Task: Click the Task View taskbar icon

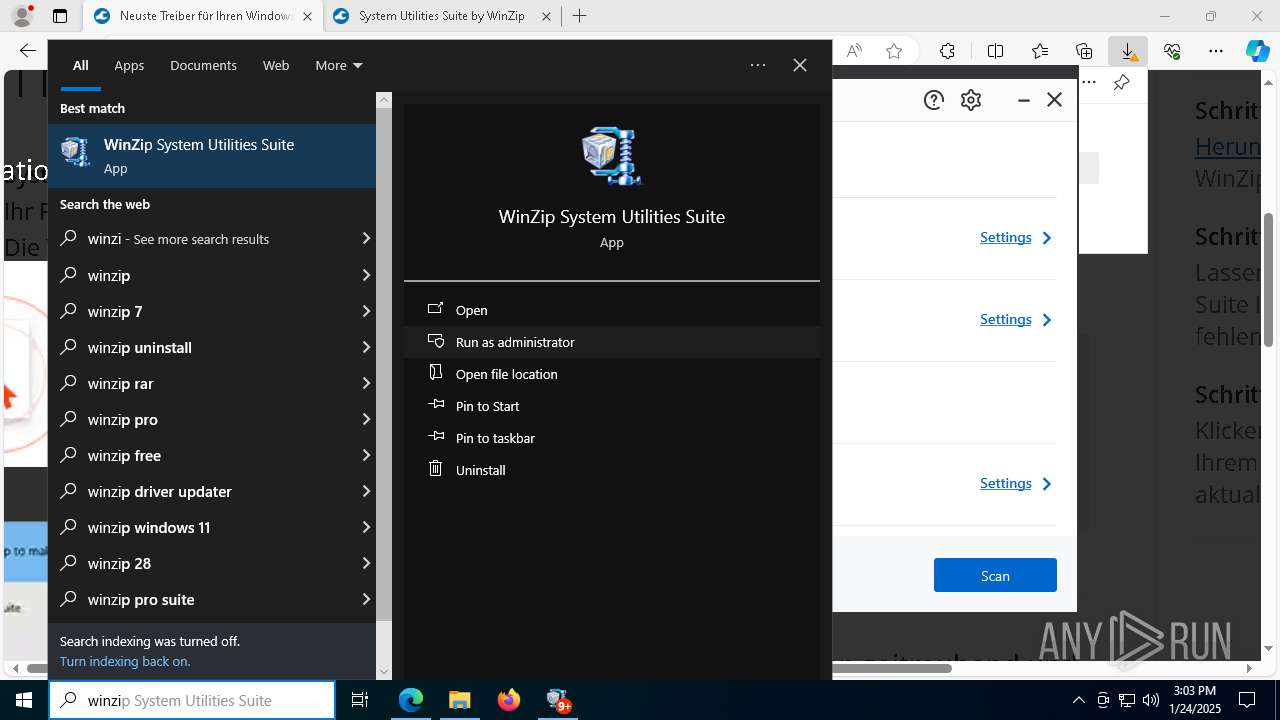Action: (x=360, y=700)
